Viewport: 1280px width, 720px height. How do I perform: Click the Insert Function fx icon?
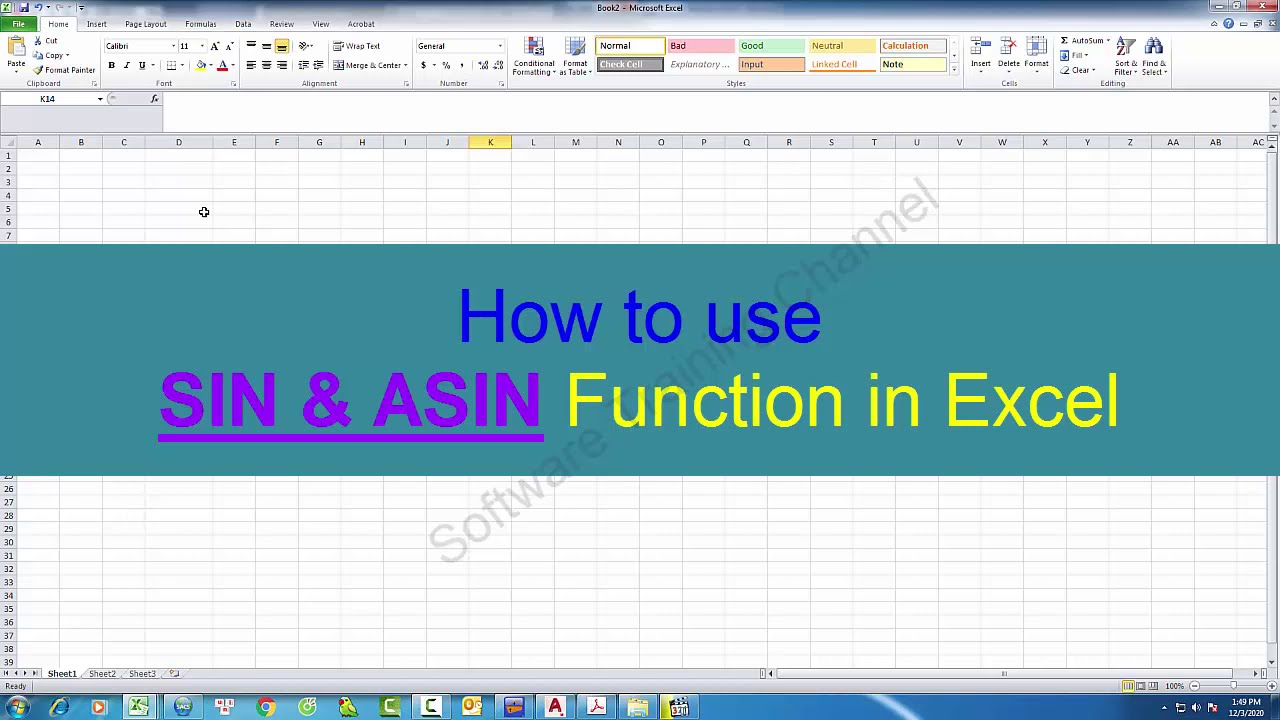[x=154, y=99]
